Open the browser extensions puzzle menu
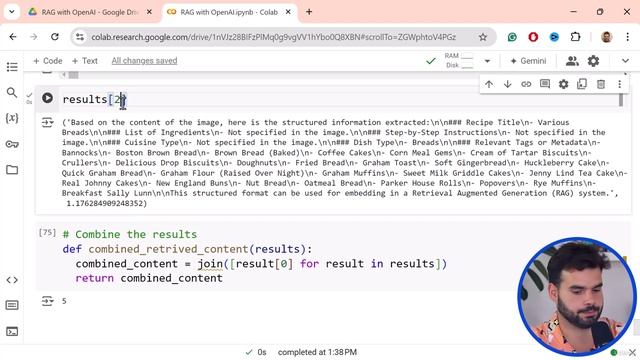 (576, 37)
